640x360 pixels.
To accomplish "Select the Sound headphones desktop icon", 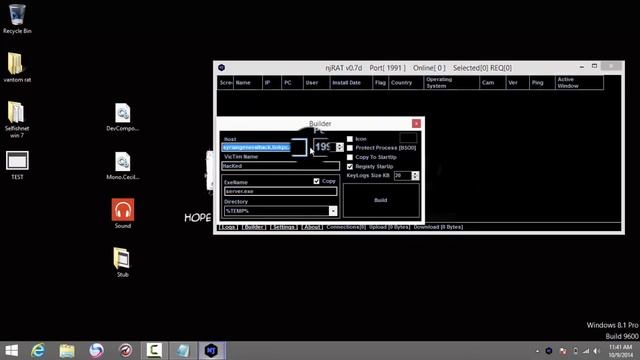I will coord(123,213).
